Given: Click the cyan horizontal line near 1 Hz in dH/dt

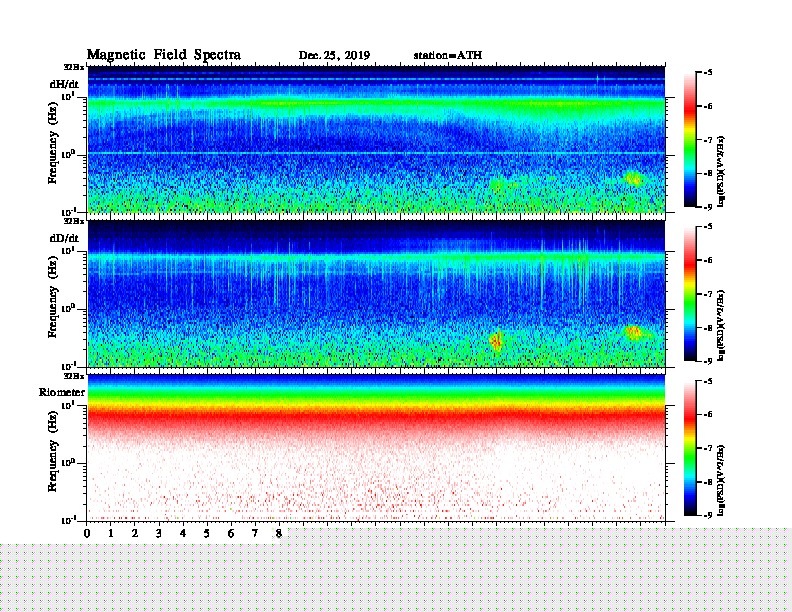Looking at the screenshot, I should [376, 153].
